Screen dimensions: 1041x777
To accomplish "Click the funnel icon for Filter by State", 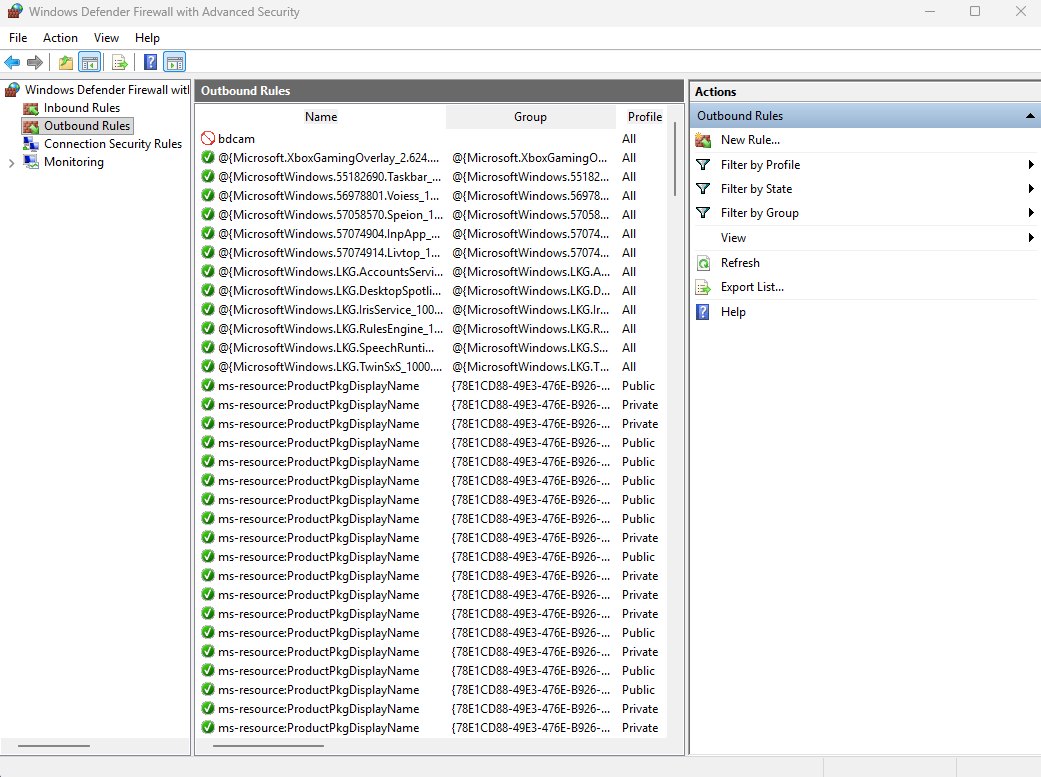I will tap(703, 189).
